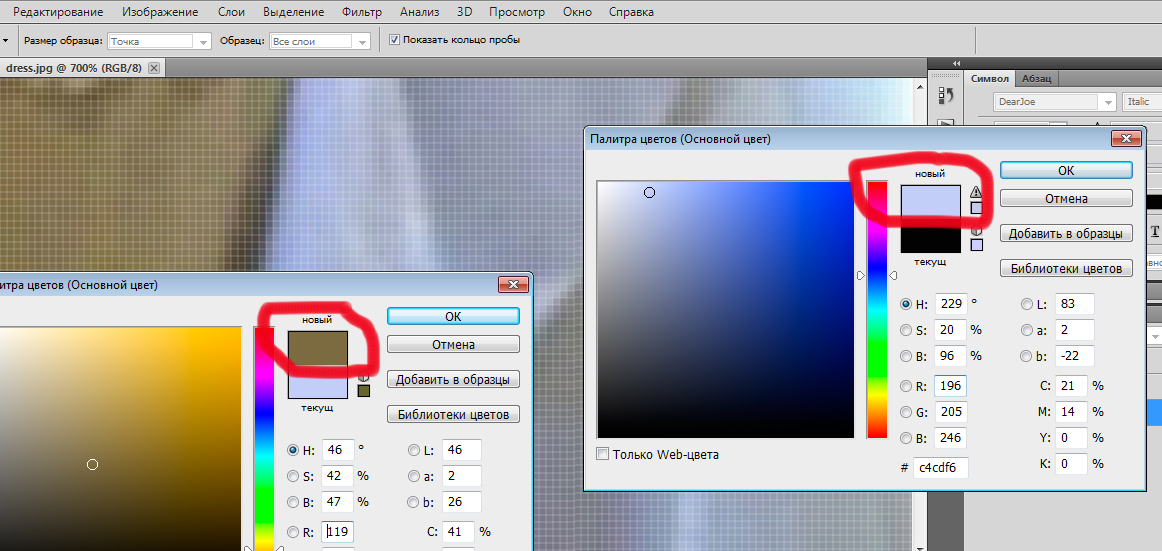Click the gamut-safe swatch below the warning triangle
Screen dimensions: 1162x551
pos(976,208)
